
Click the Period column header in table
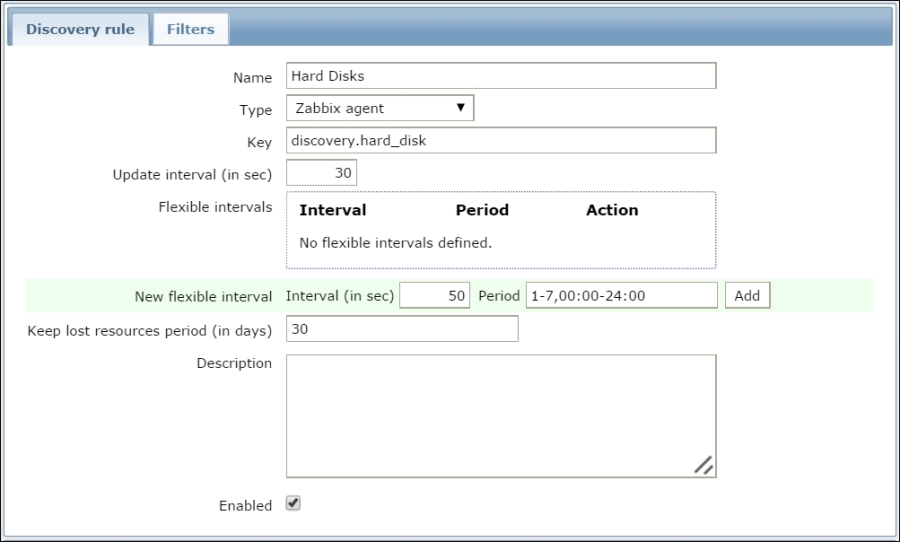pos(482,210)
